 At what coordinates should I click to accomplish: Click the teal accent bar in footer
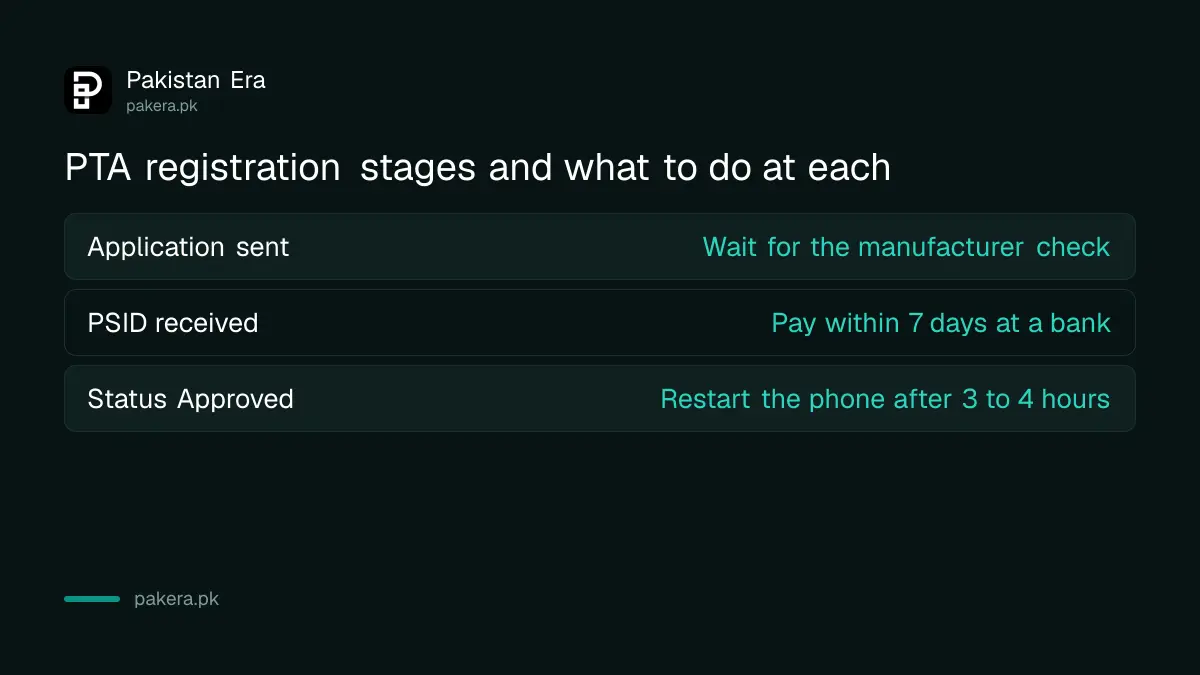[x=92, y=599]
